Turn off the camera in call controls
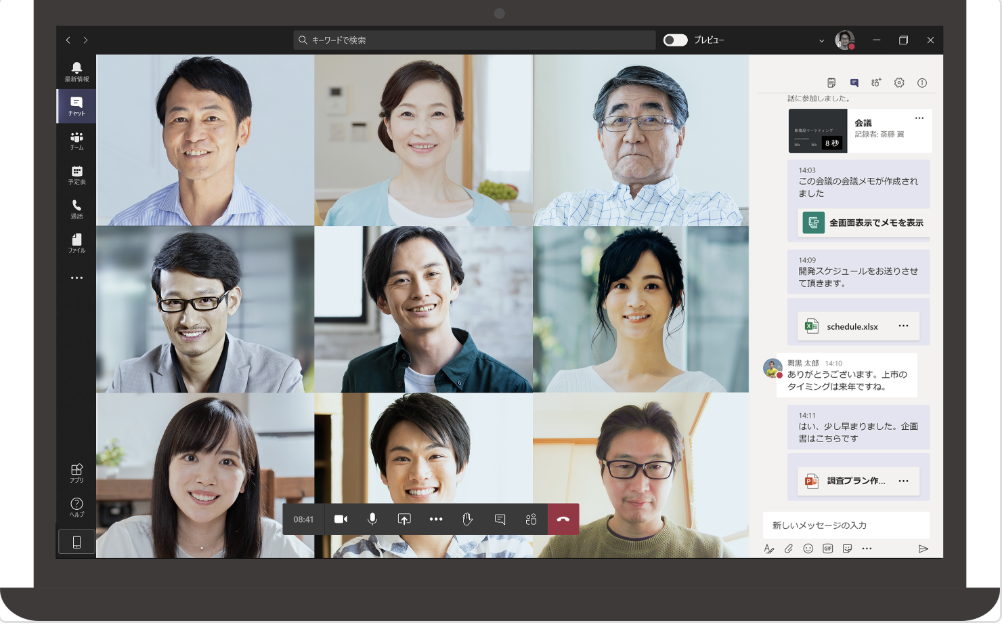Screen dimensions: 1002x626 340,519
